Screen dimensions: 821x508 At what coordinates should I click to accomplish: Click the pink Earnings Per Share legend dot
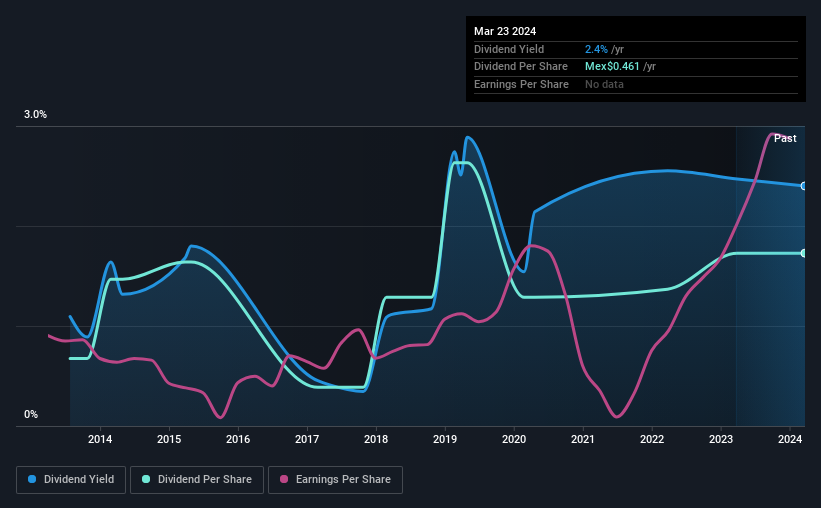tap(284, 479)
